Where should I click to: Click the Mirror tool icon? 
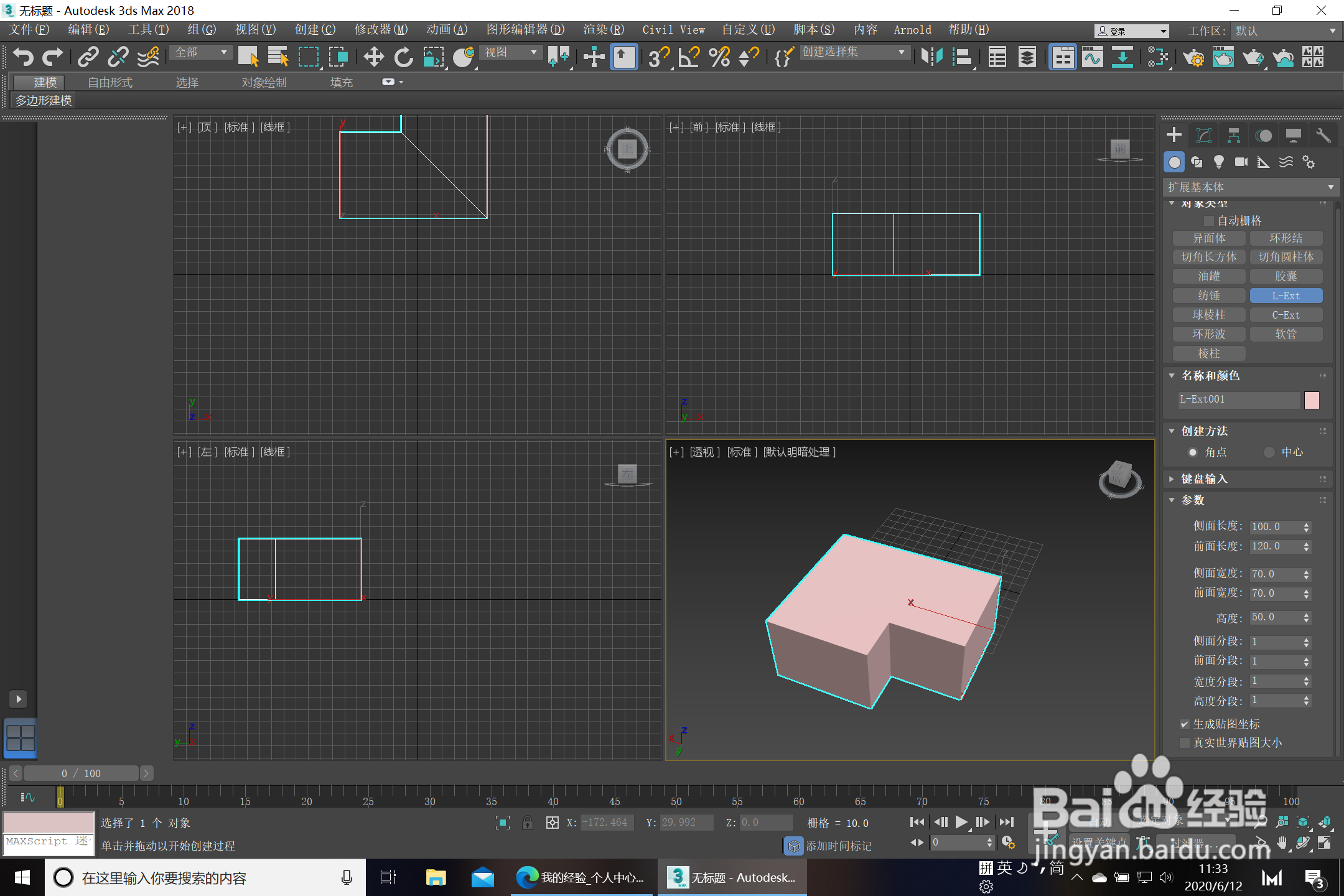coord(931,57)
